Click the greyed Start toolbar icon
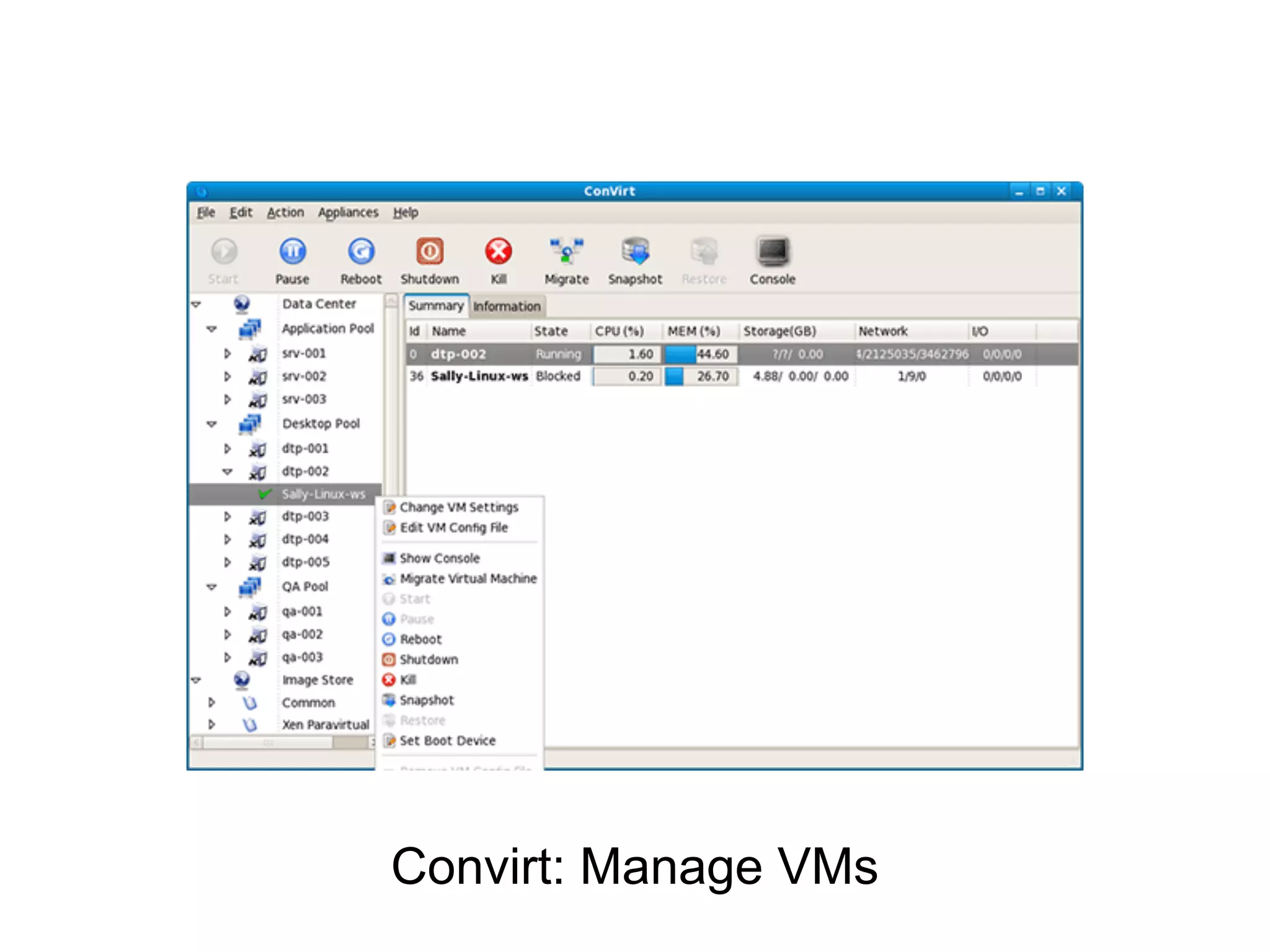Image resolution: width=1270 pixels, height=952 pixels. [x=224, y=252]
